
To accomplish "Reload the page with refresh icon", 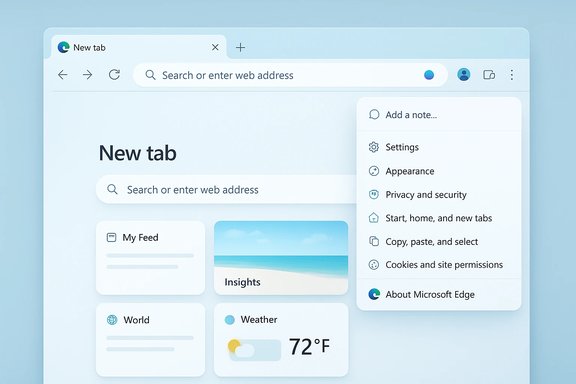I will point(114,75).
